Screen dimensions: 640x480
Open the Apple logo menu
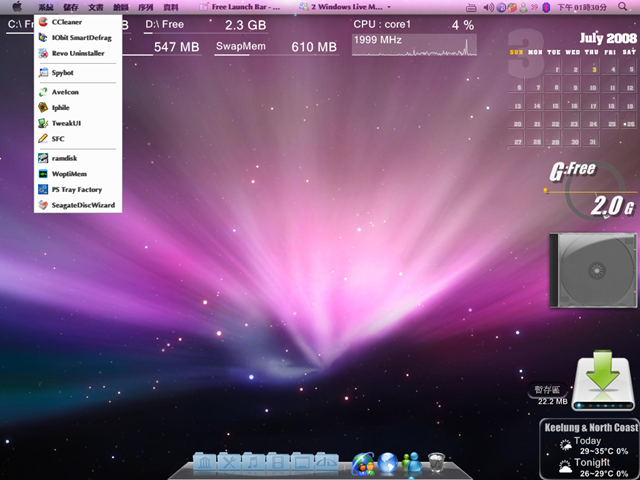[17, 7]
